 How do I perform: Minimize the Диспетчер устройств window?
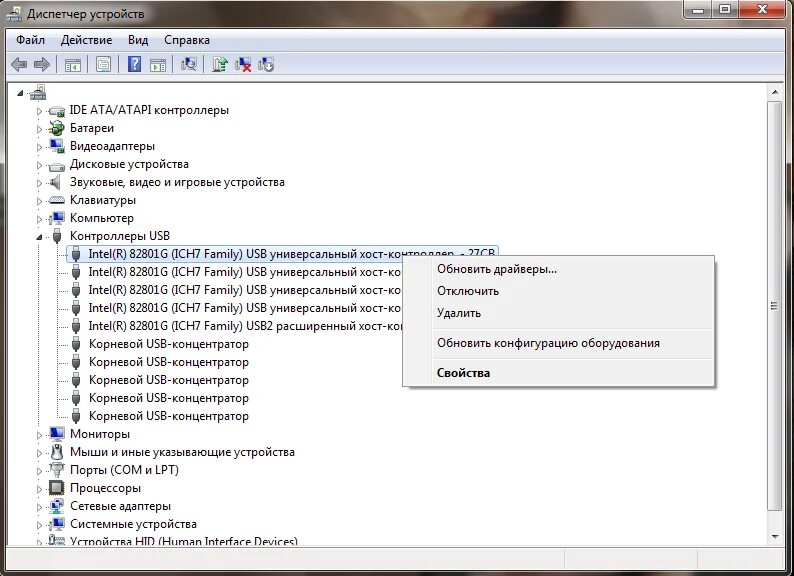pyautogui.click(x=698, y=9)
